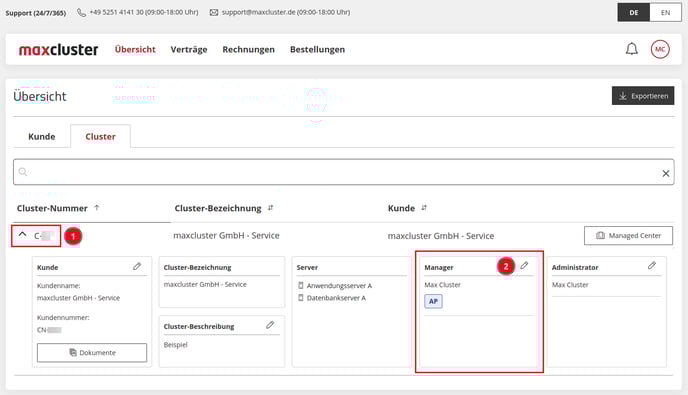This screenshot has height=395, width=688.
Task: Click Max Cluster under Manager
Action: pos(442,285)
